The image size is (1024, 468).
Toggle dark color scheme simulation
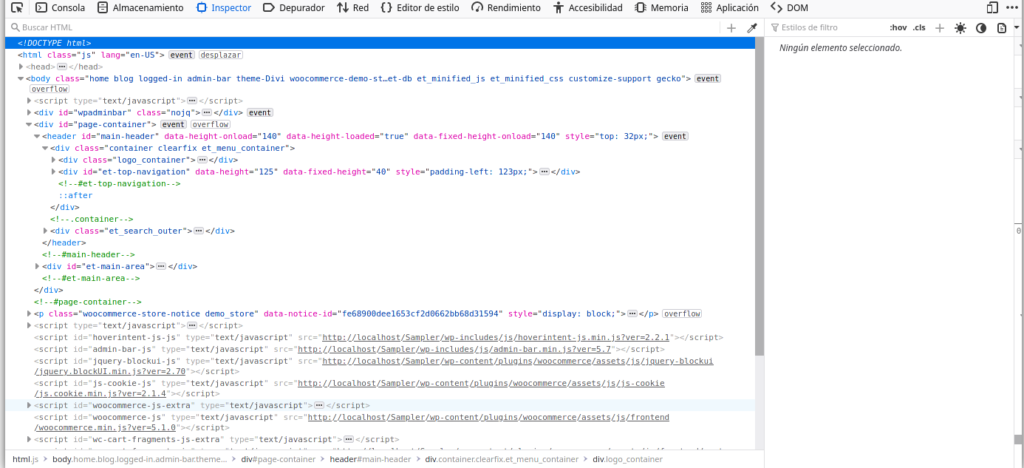tap(981, 28)
